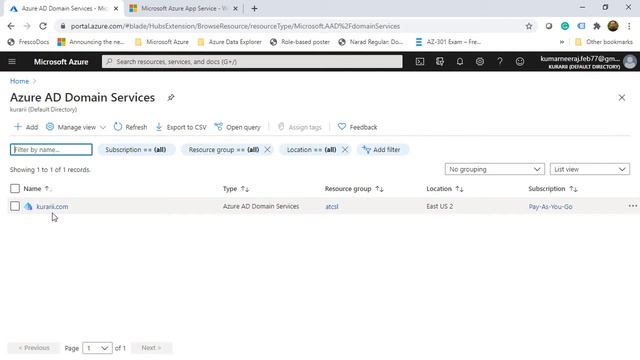This screenshot has height=360, width=640.
Task: Open Directory and subscription filter icon
Action: [x=440, y=62]
